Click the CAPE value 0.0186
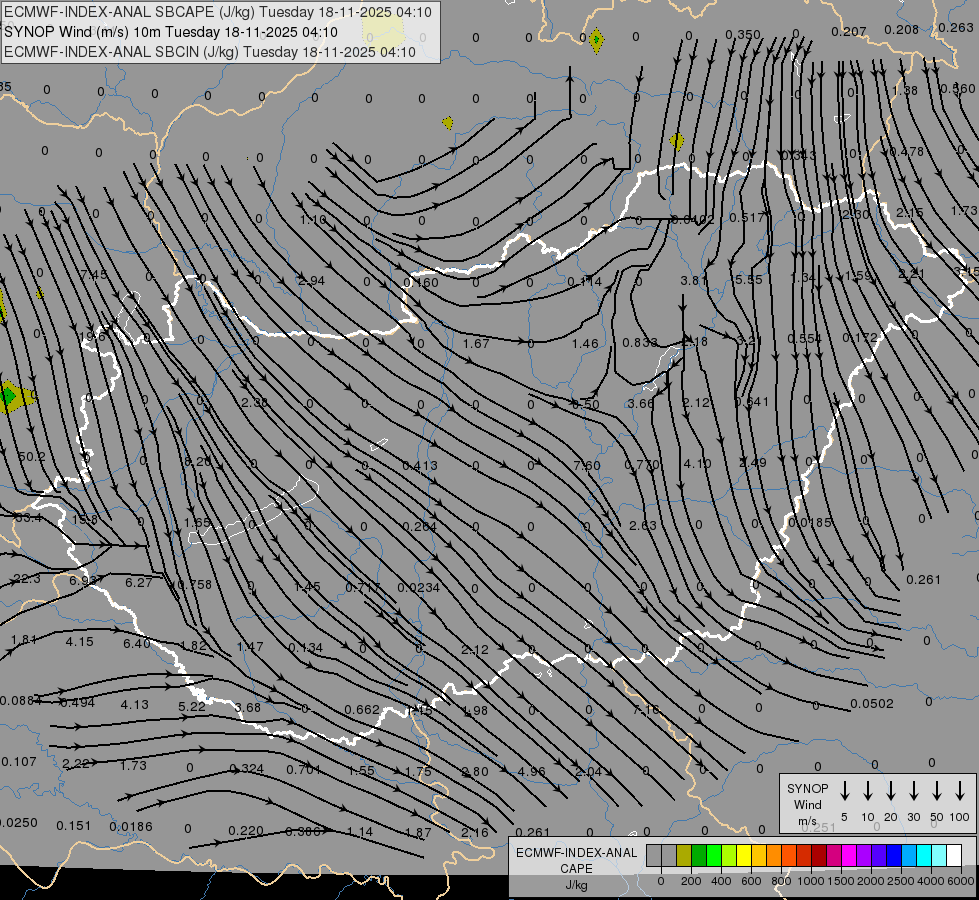 [131, 826]
